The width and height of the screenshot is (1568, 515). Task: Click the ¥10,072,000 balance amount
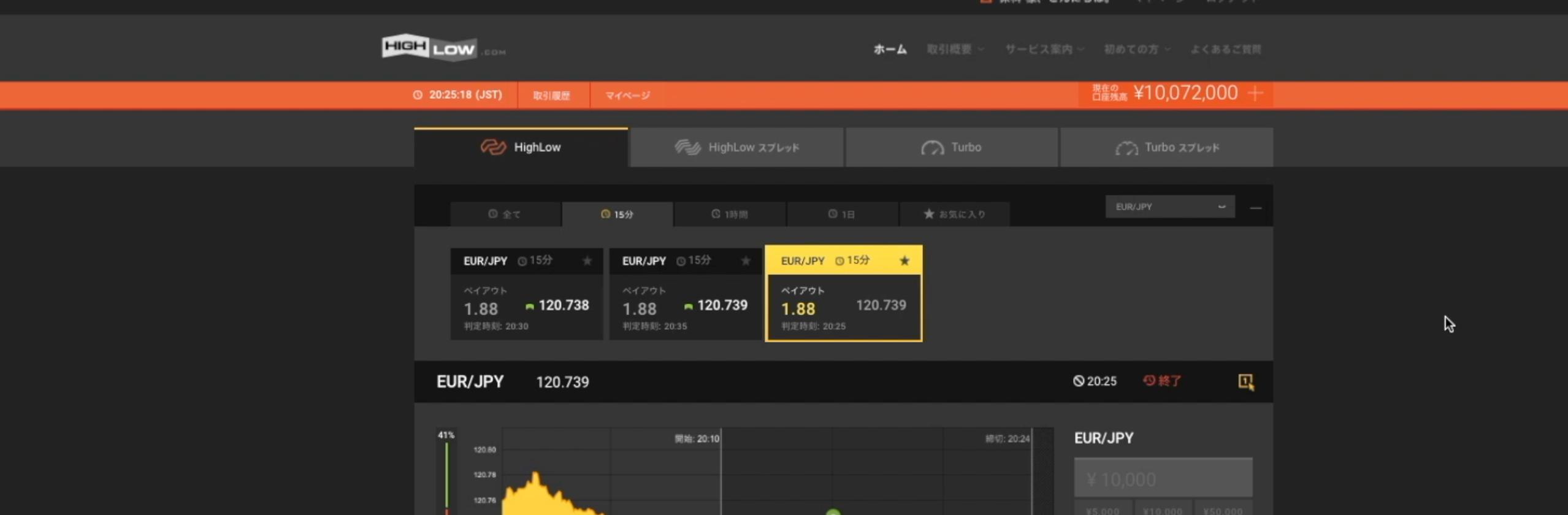pyautogui.click(x=1185, y=93)
